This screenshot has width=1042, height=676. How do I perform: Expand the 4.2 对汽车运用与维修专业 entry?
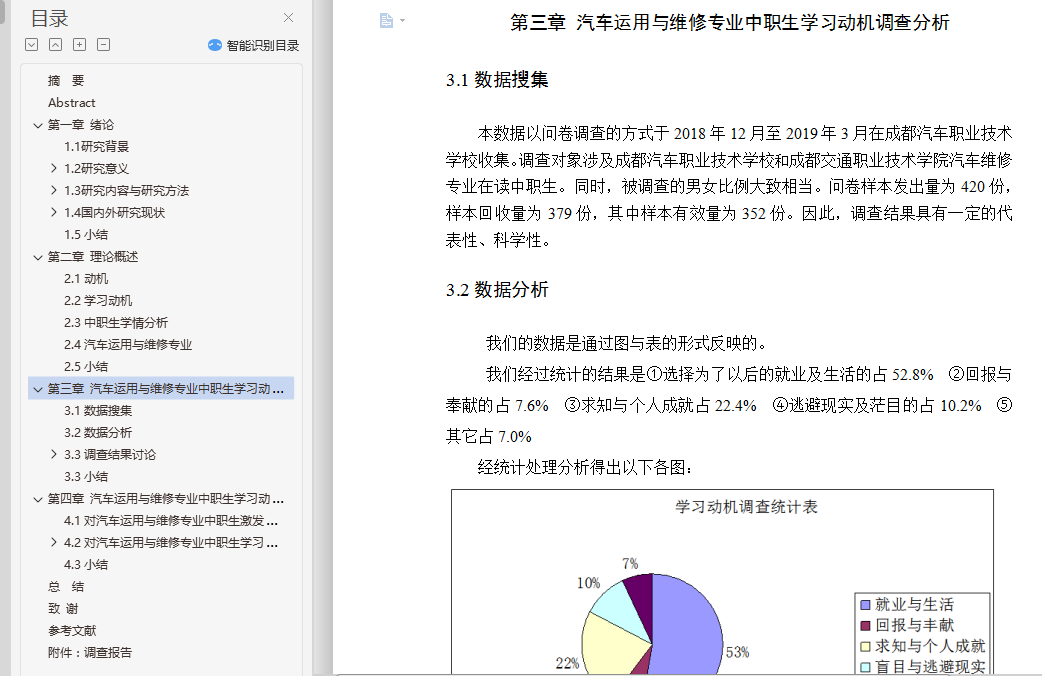click(54, 542)
